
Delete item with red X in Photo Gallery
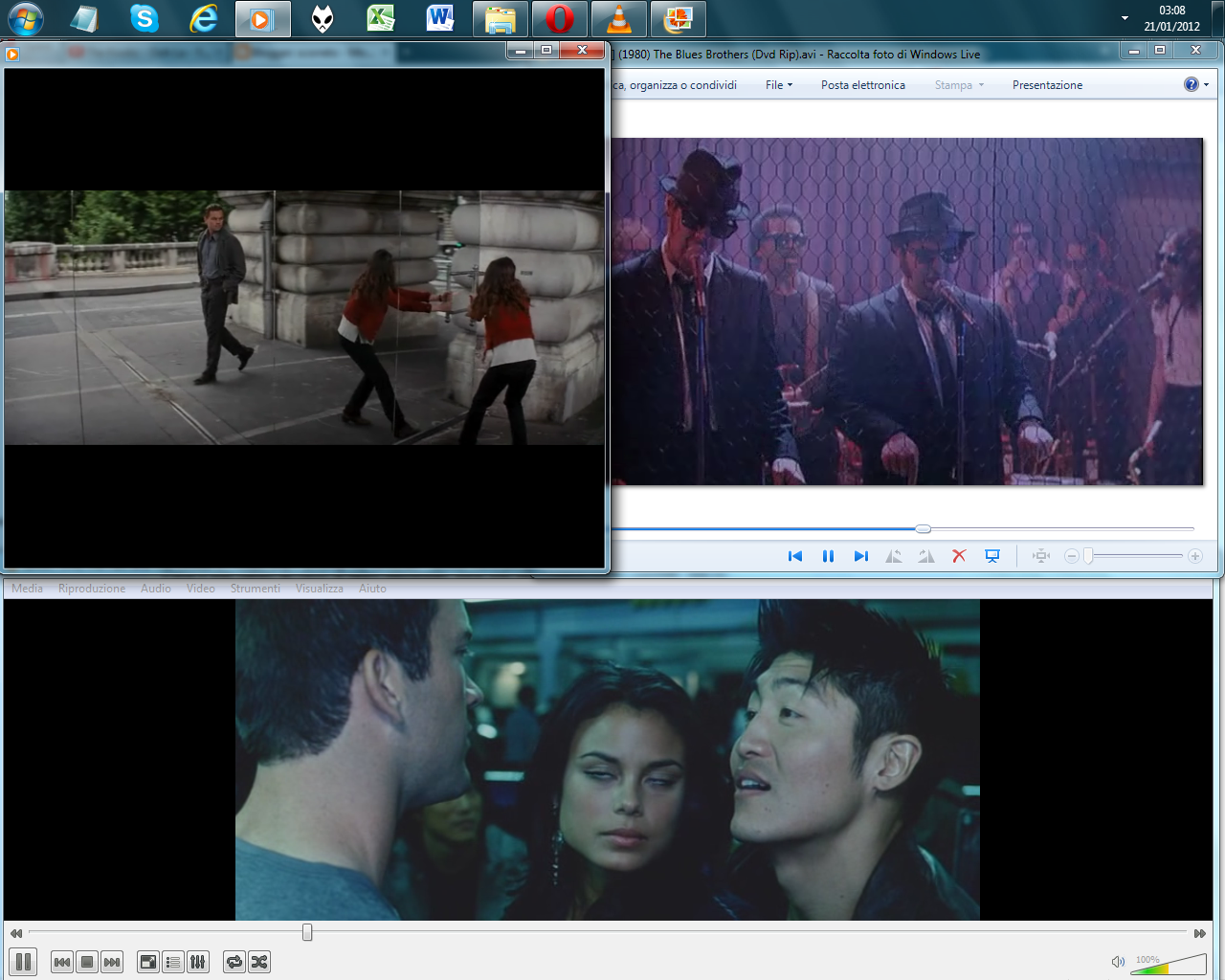tap(959, 556)
